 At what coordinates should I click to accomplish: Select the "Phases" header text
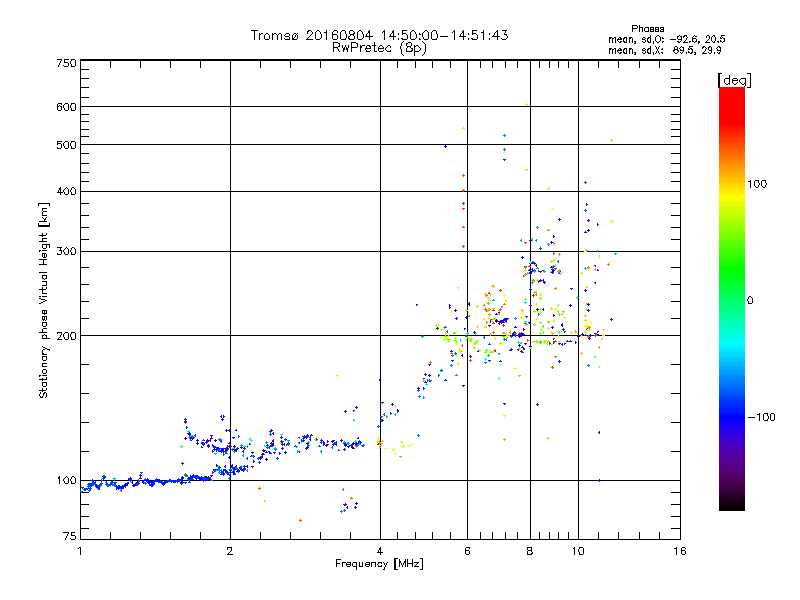[x=647, y=29]
